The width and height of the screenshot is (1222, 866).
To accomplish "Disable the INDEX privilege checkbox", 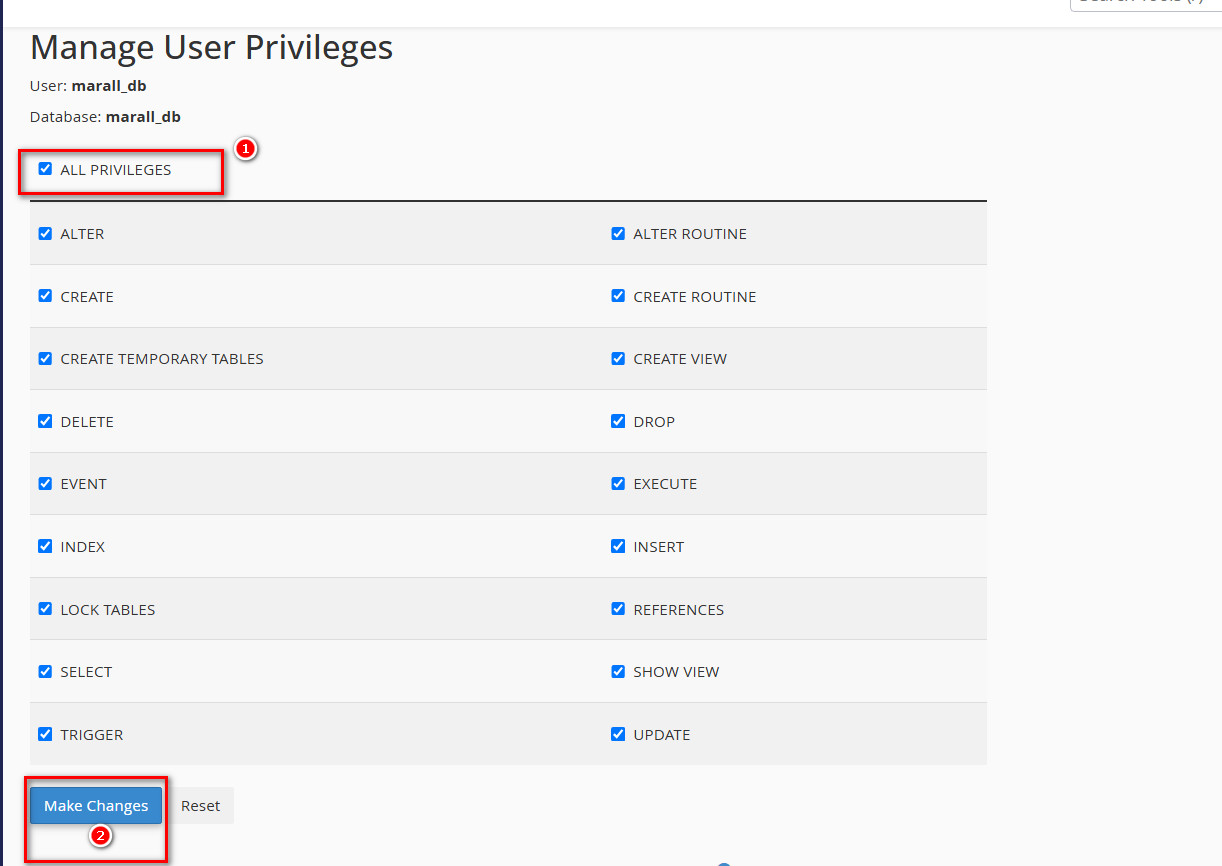I will point(45,546).
